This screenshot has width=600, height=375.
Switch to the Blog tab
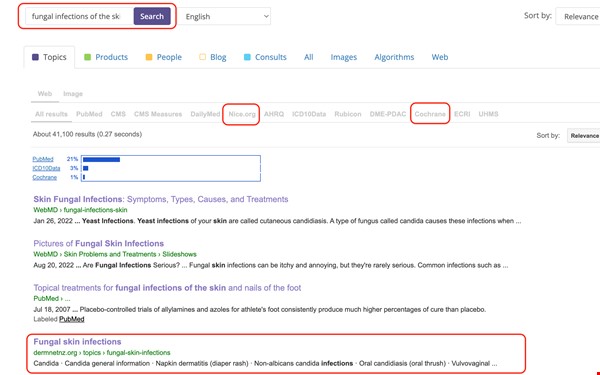[x=213, y=57]
